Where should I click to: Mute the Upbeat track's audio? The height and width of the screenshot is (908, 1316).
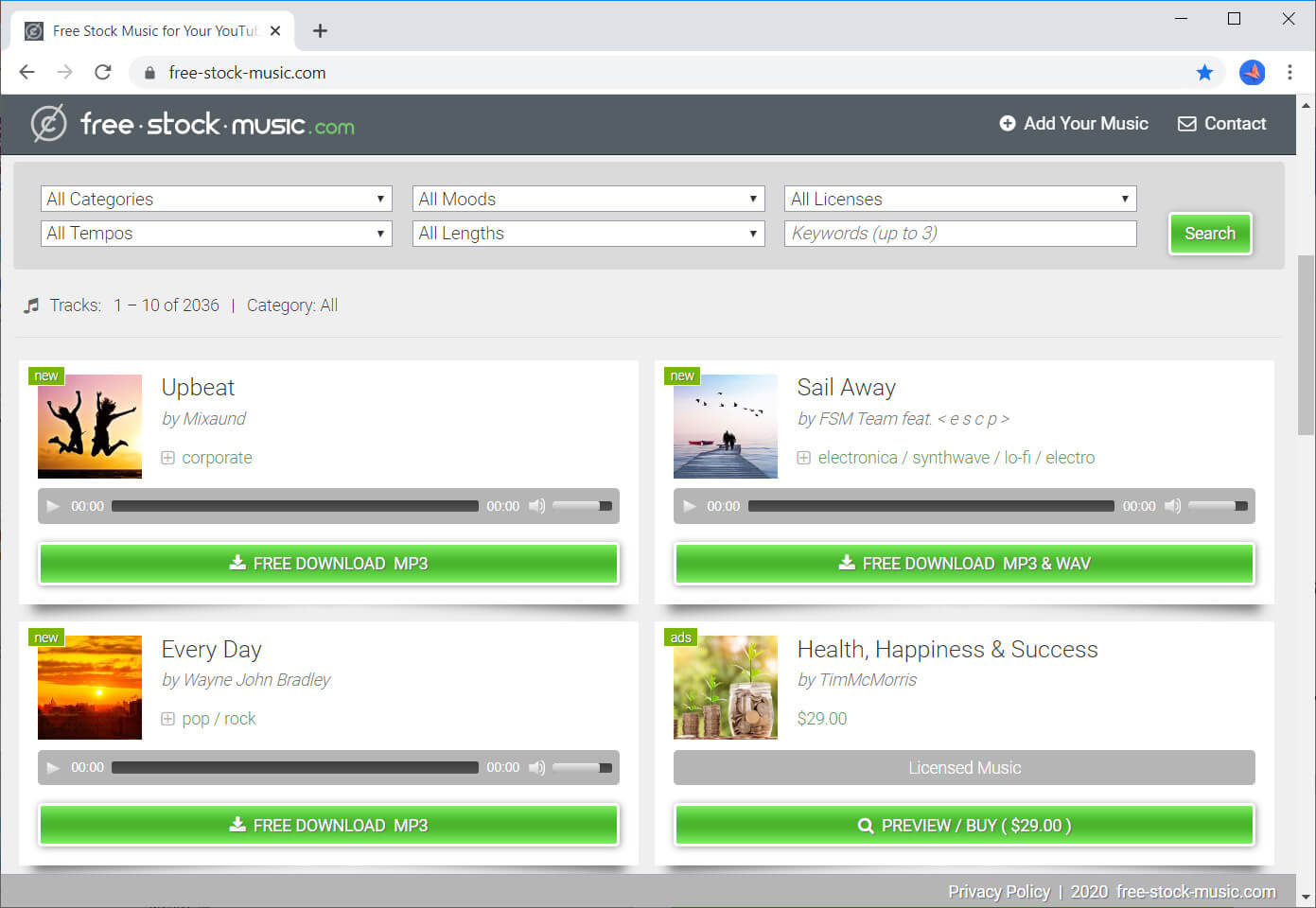536,506
